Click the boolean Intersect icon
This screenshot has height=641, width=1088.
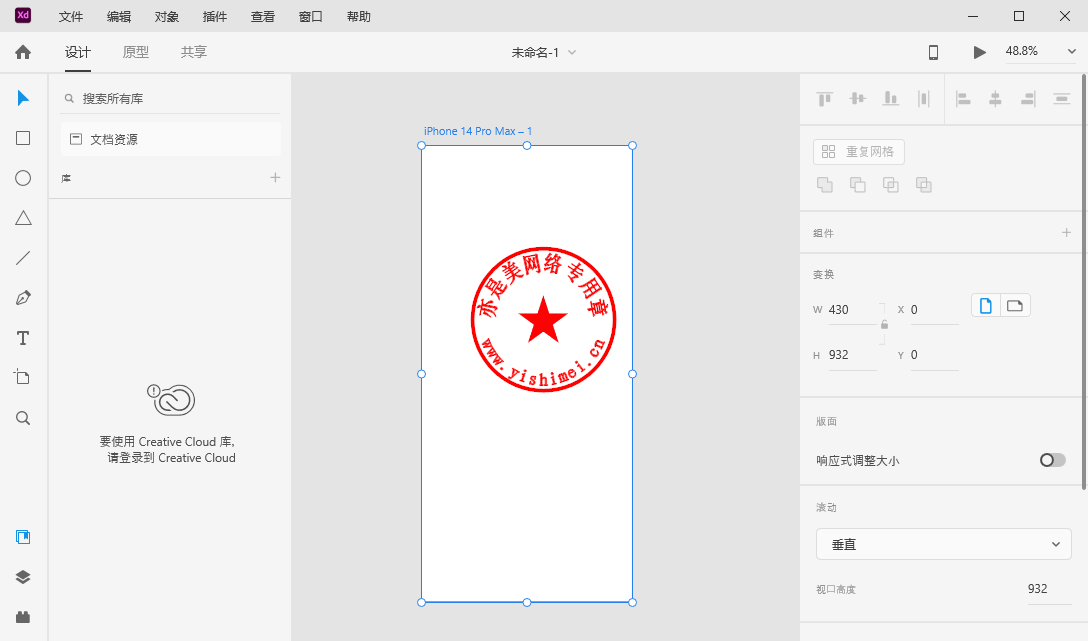(890, 185)
